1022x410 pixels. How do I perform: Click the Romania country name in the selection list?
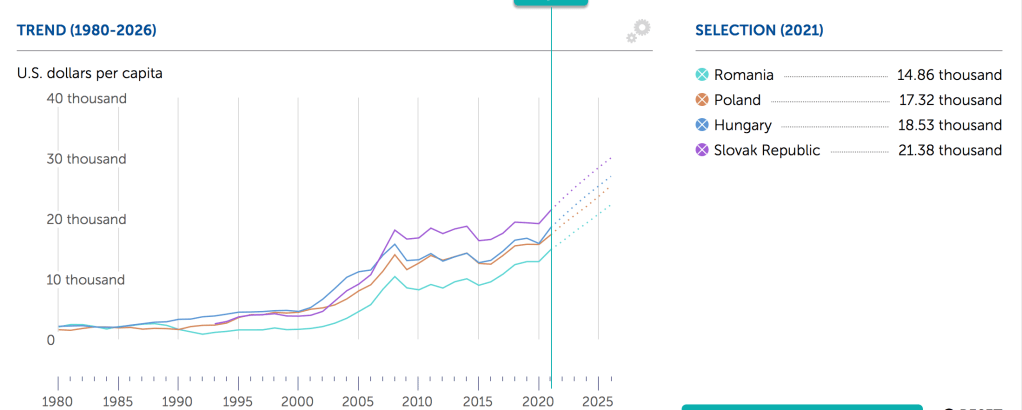(744, 75)
